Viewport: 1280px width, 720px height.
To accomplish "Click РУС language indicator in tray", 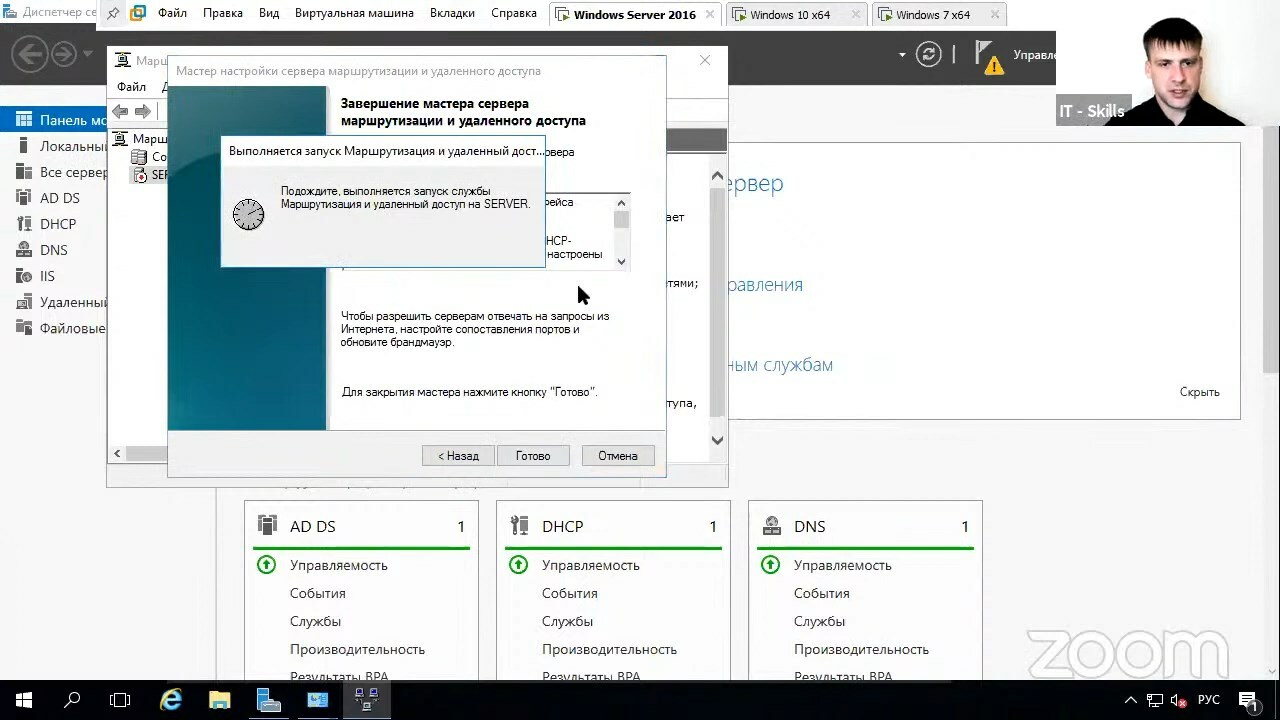I will [1208, 701].
